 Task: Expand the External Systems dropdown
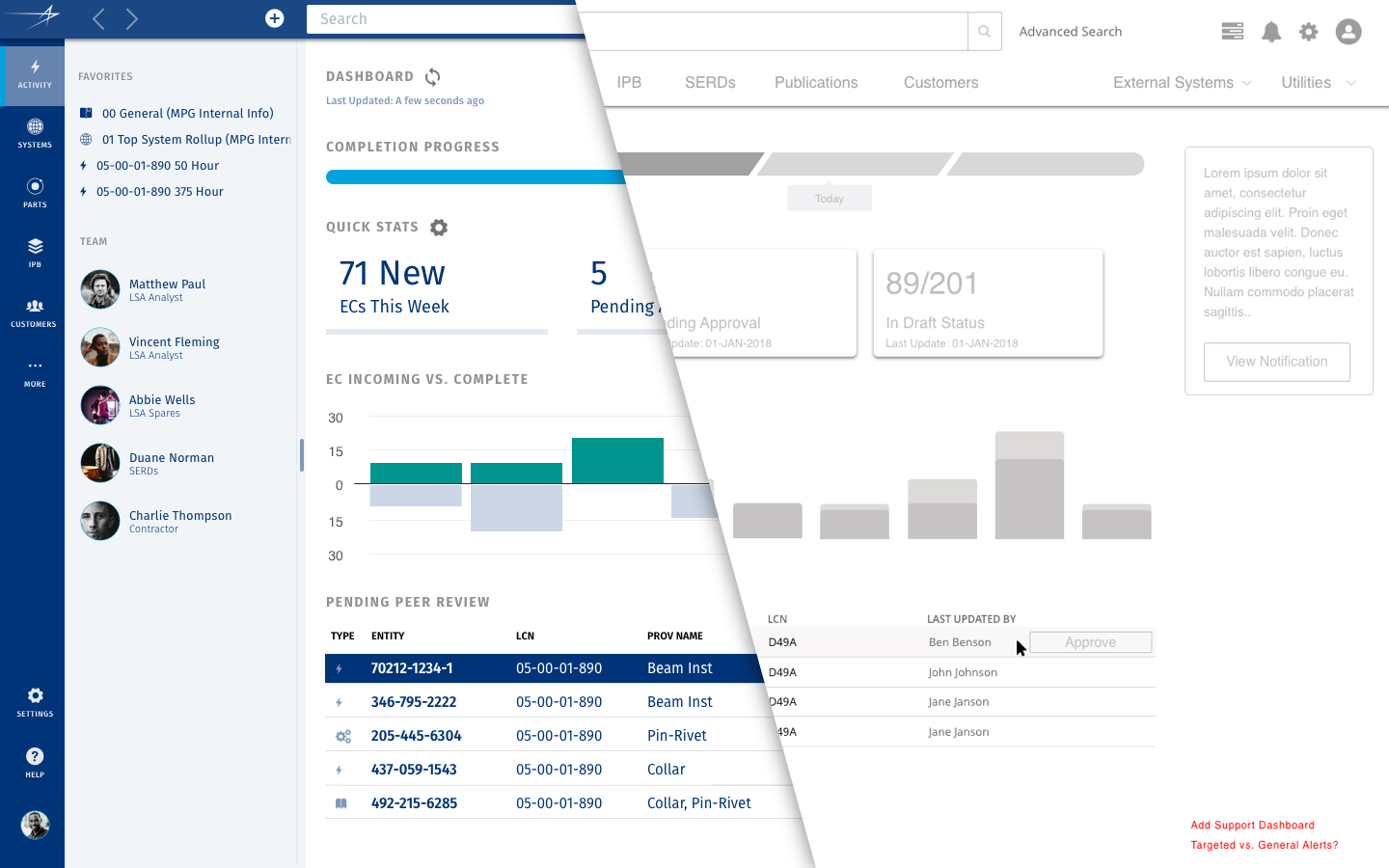(1182, 83)
